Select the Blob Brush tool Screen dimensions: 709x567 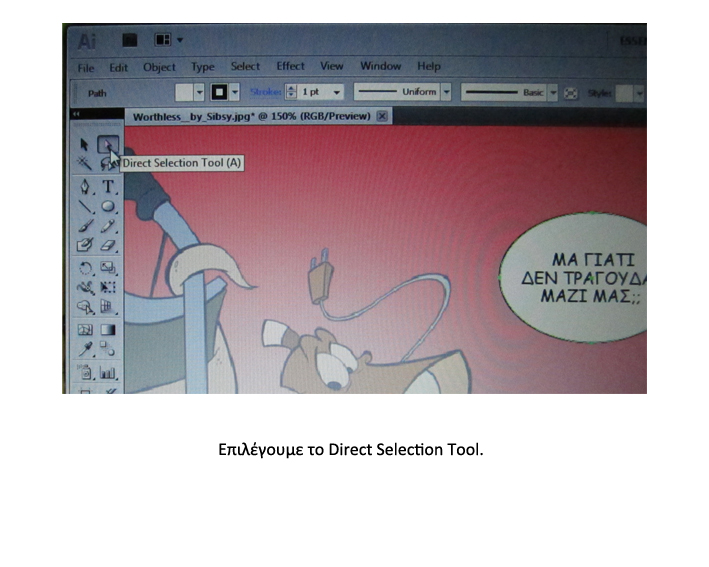click(x=85, y=245)
